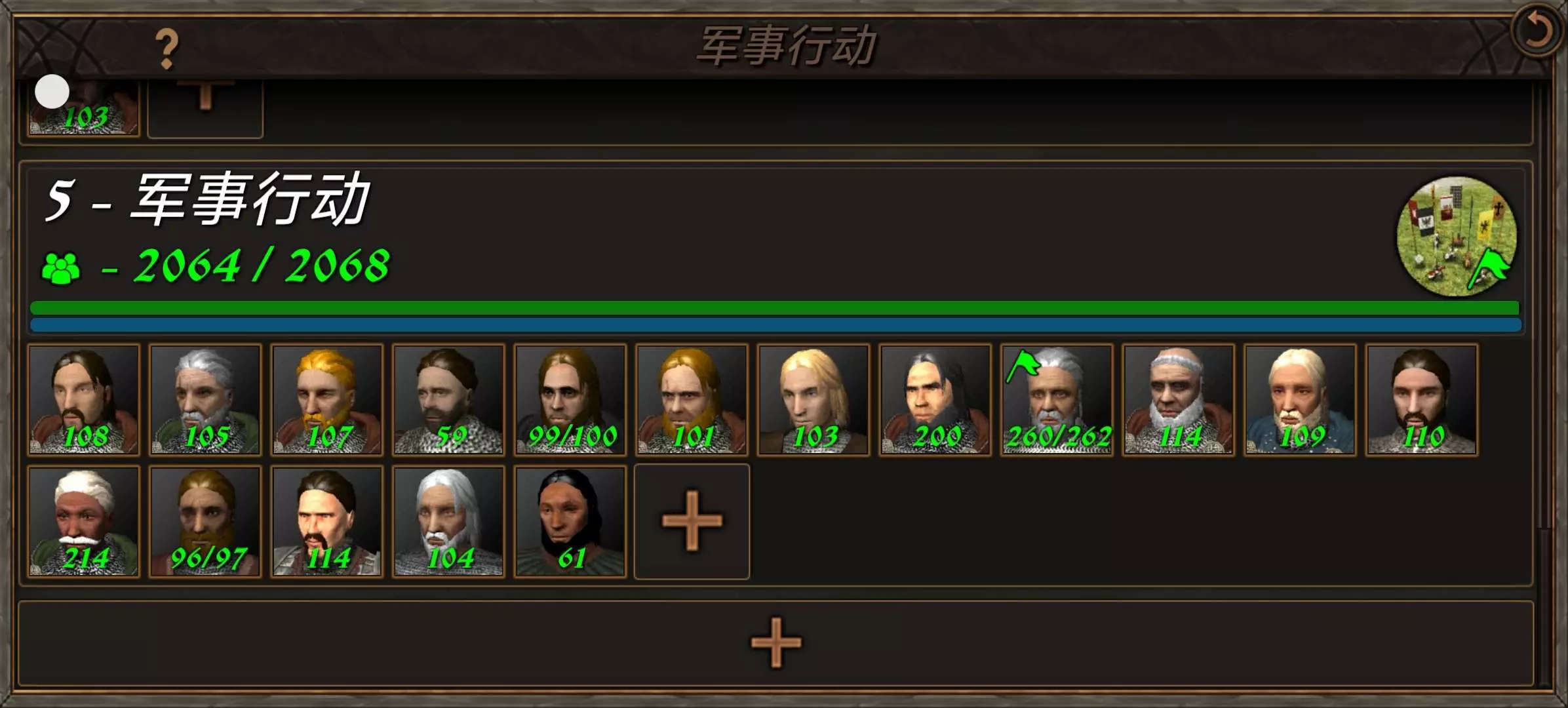Select commander portrait with 200 troops

[935, 399]
